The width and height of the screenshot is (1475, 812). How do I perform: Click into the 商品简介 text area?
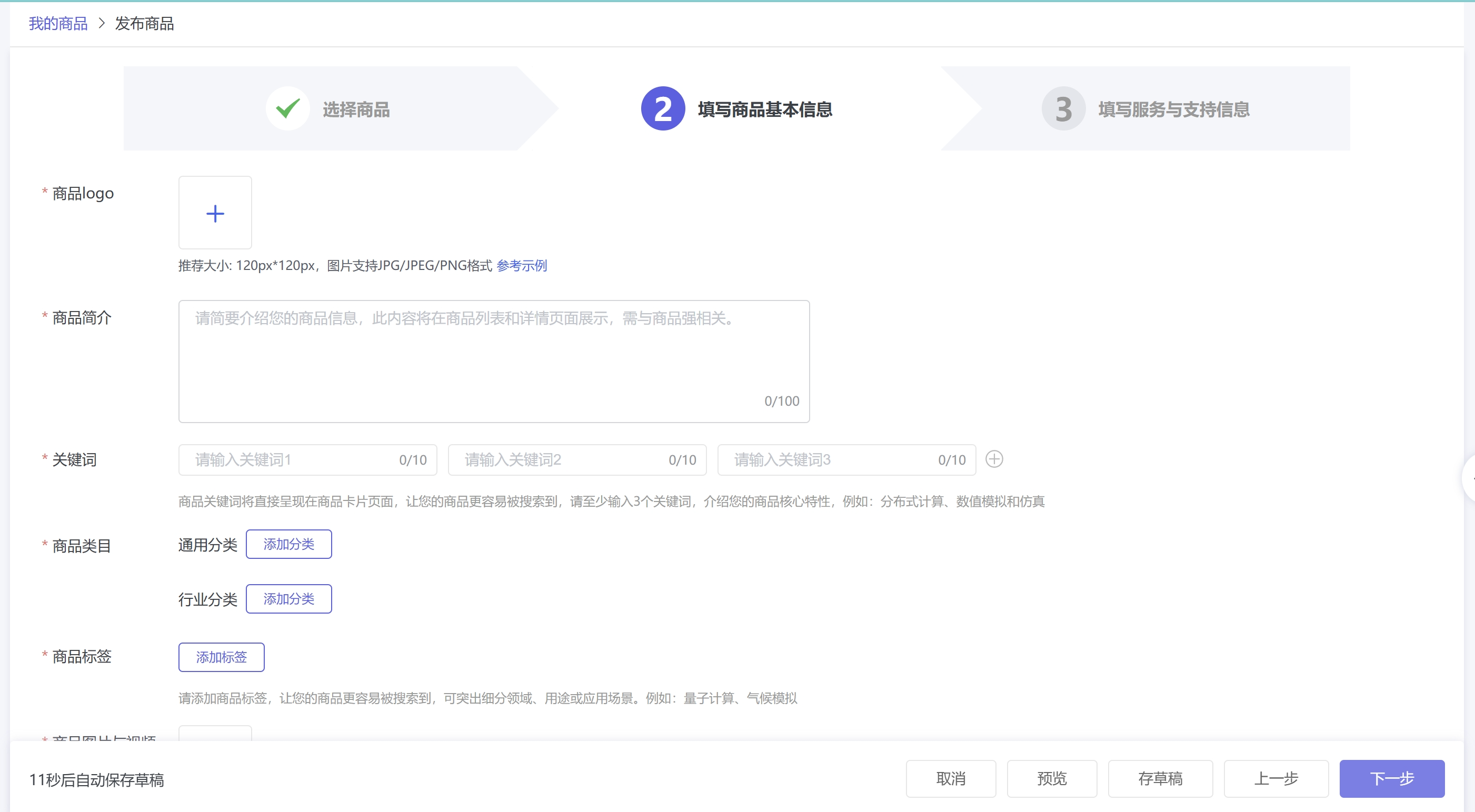point(494,362)
